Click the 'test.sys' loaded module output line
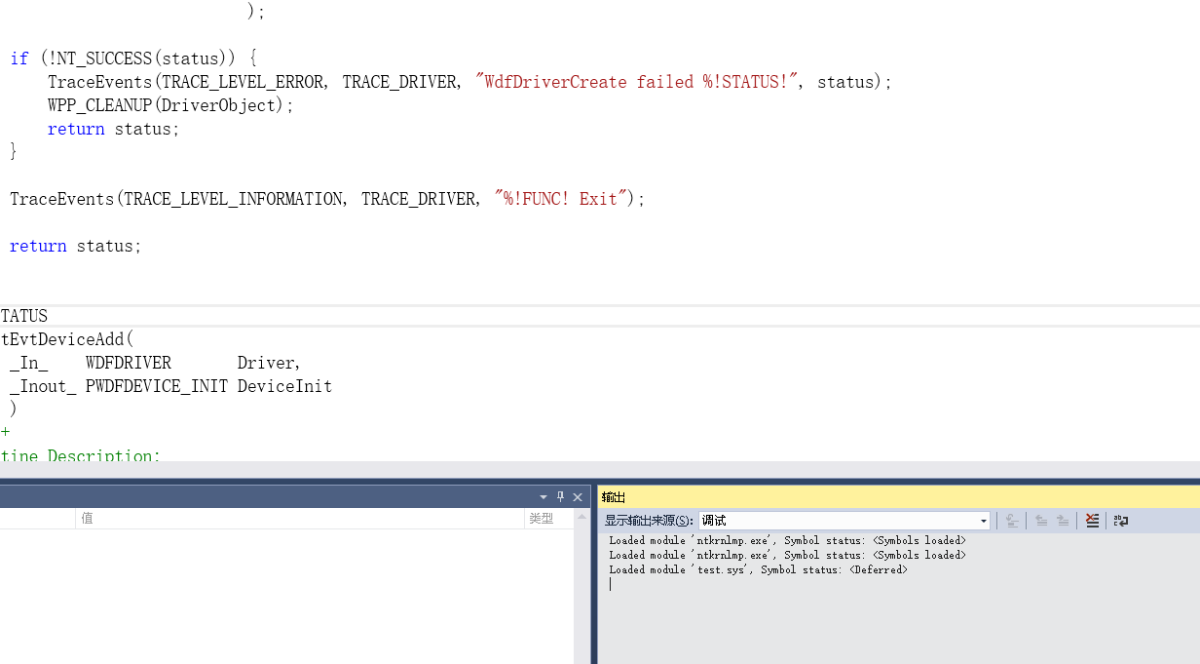This screenshot has width=1200, height=664. (758, 570)
